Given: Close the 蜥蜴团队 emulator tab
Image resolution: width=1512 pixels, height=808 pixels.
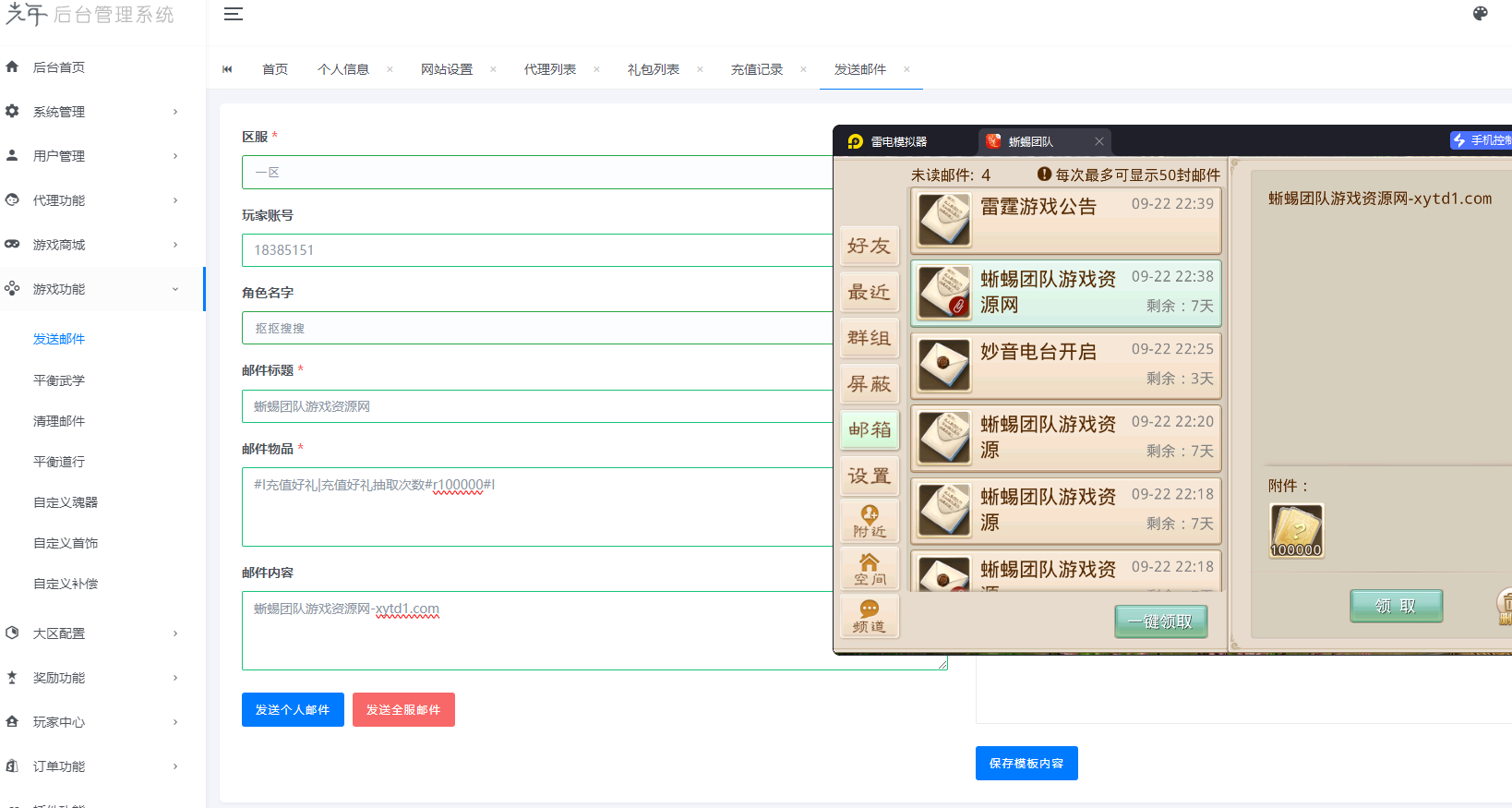Looking at the screenshot, I should 1098,141.
